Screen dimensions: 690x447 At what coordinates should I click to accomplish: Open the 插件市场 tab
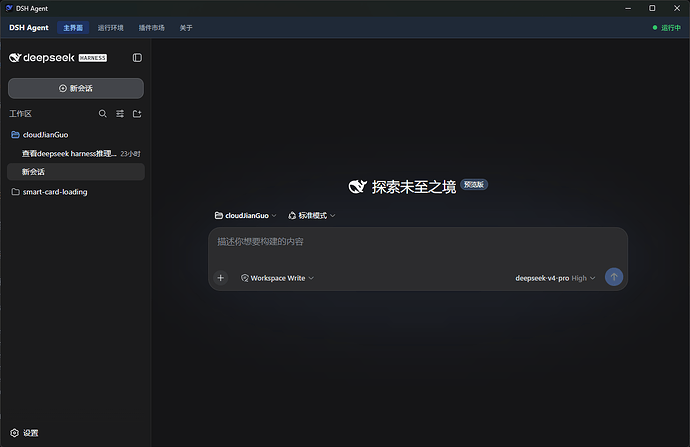(x=152, y=28)
